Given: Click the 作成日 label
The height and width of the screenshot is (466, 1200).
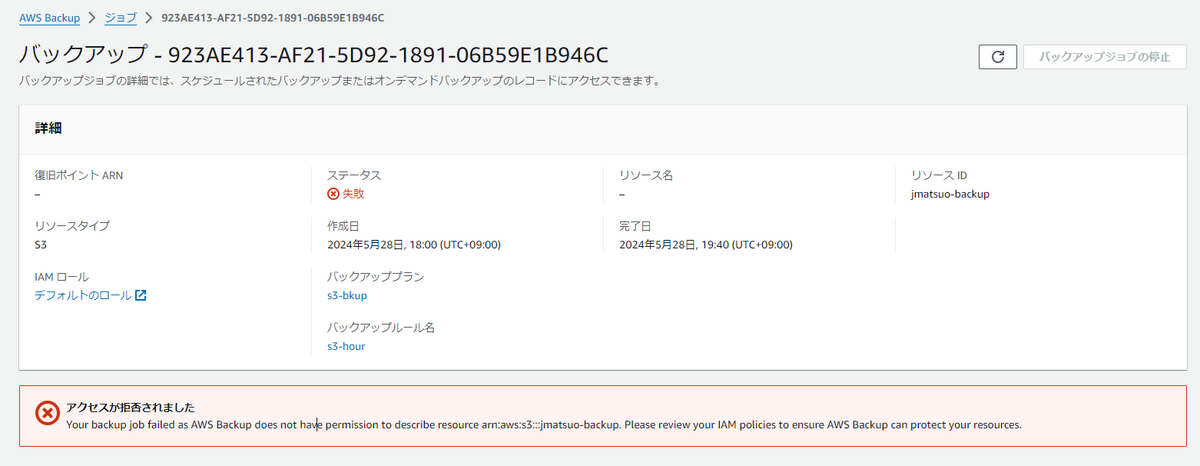Looking at the screenshot, I should tap(343, 225).
